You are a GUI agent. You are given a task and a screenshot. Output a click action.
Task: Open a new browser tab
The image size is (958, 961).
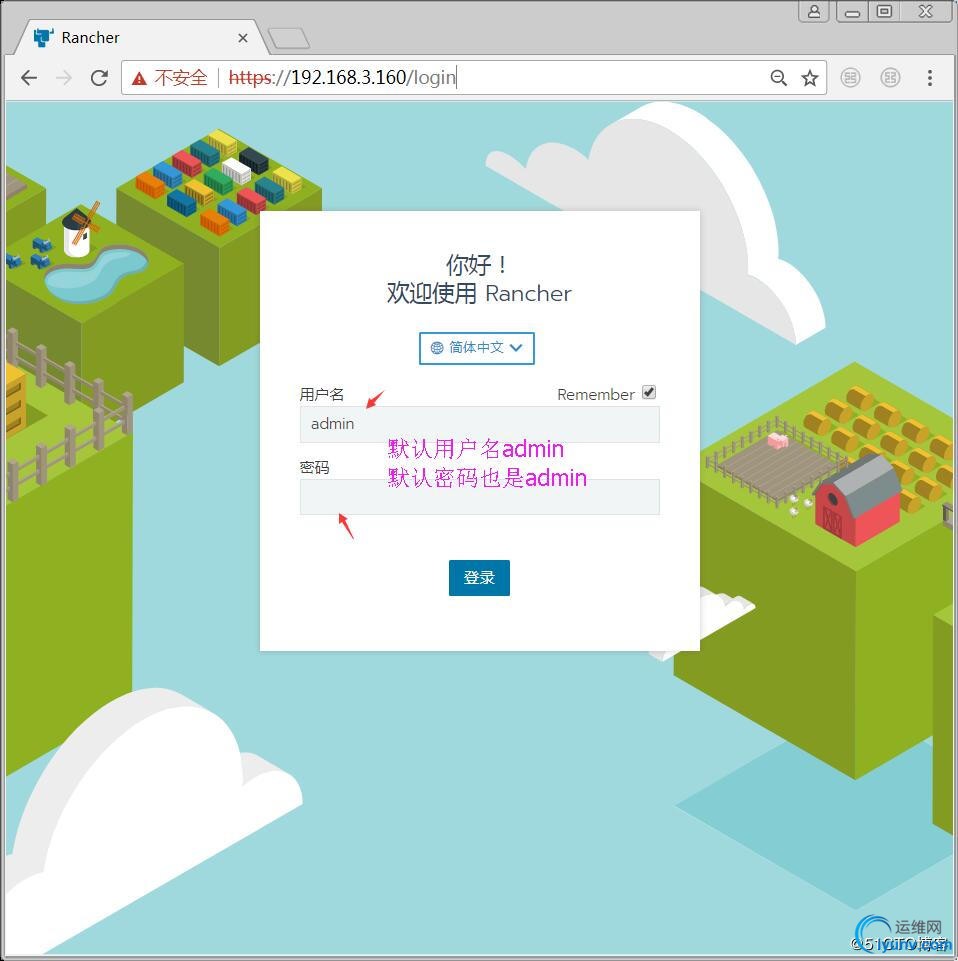(x=289, y=38)
